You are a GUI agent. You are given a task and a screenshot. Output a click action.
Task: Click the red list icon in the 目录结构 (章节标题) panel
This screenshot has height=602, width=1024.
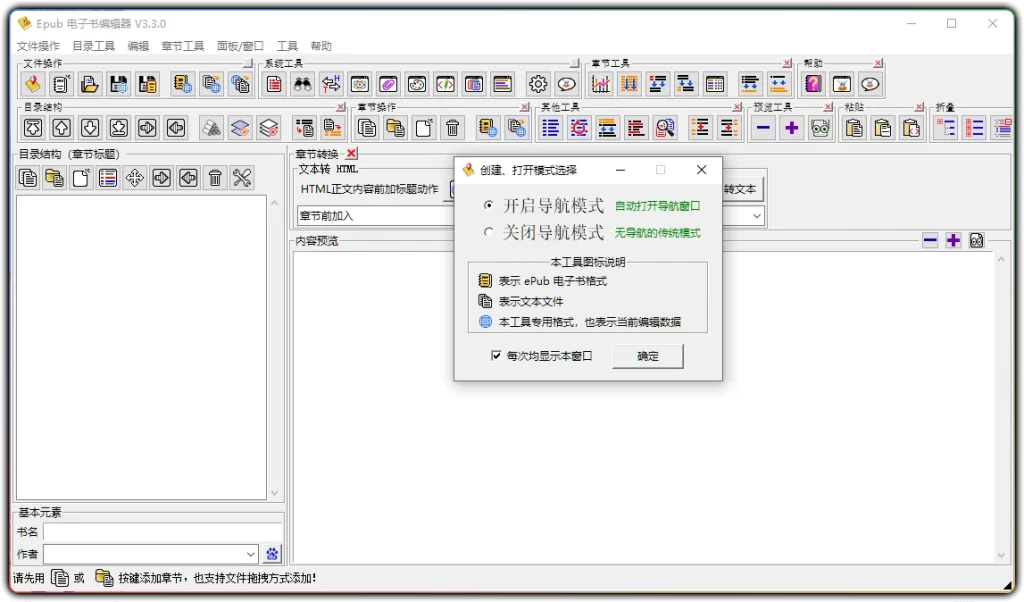click(x=108, y=178)
